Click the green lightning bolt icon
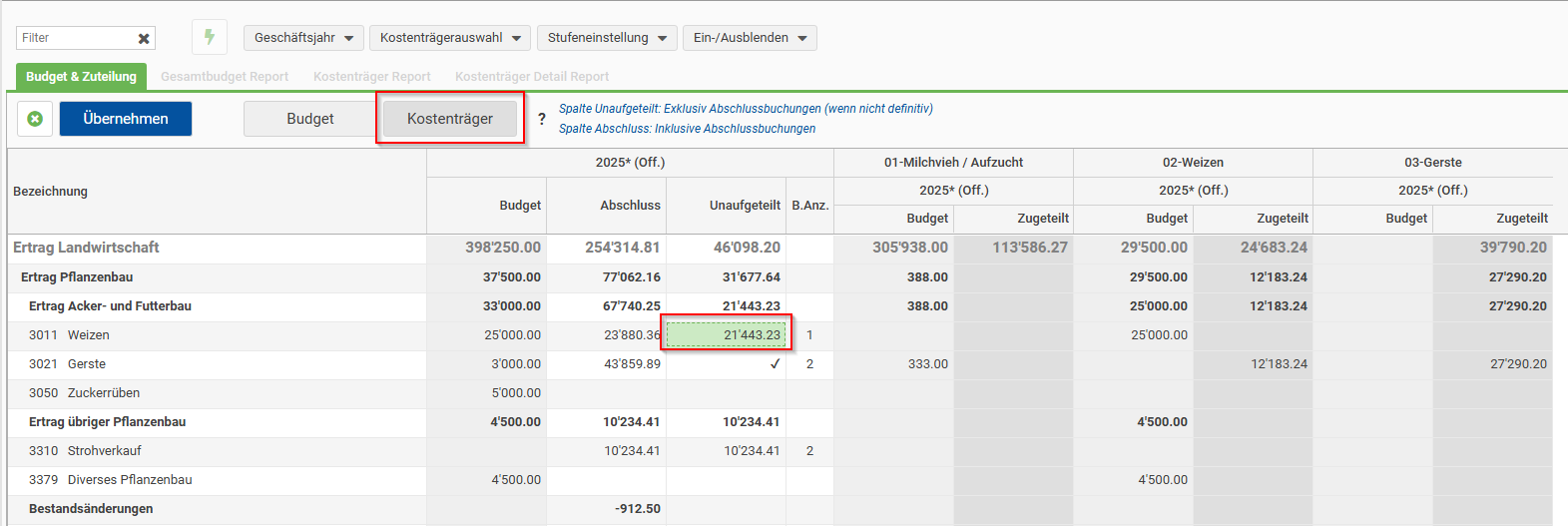Image resolution: width=1568 pixels, height=526 pixels. tap(210, 38)
